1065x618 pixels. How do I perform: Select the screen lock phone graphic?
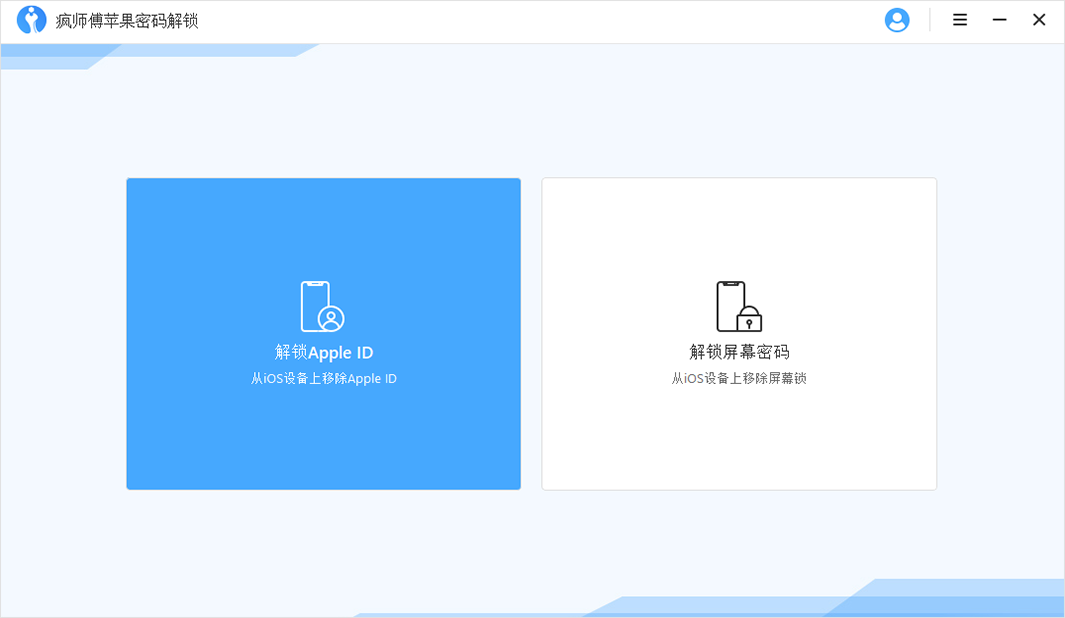coord(739,307)
